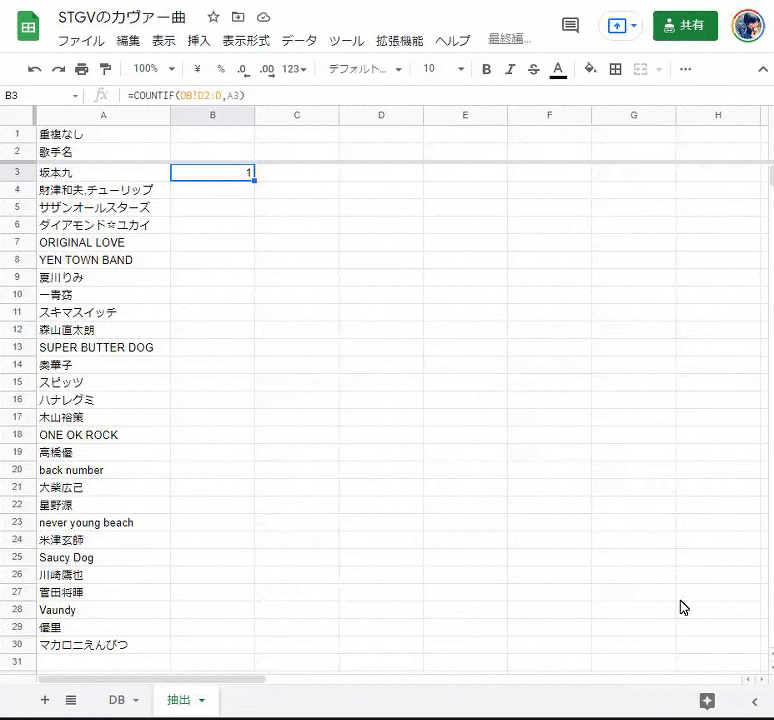Image resolution: width=774 pixels, height=720 pixels.
Task: Open the zoom 100% dropdown
Action: pos(154,69)
